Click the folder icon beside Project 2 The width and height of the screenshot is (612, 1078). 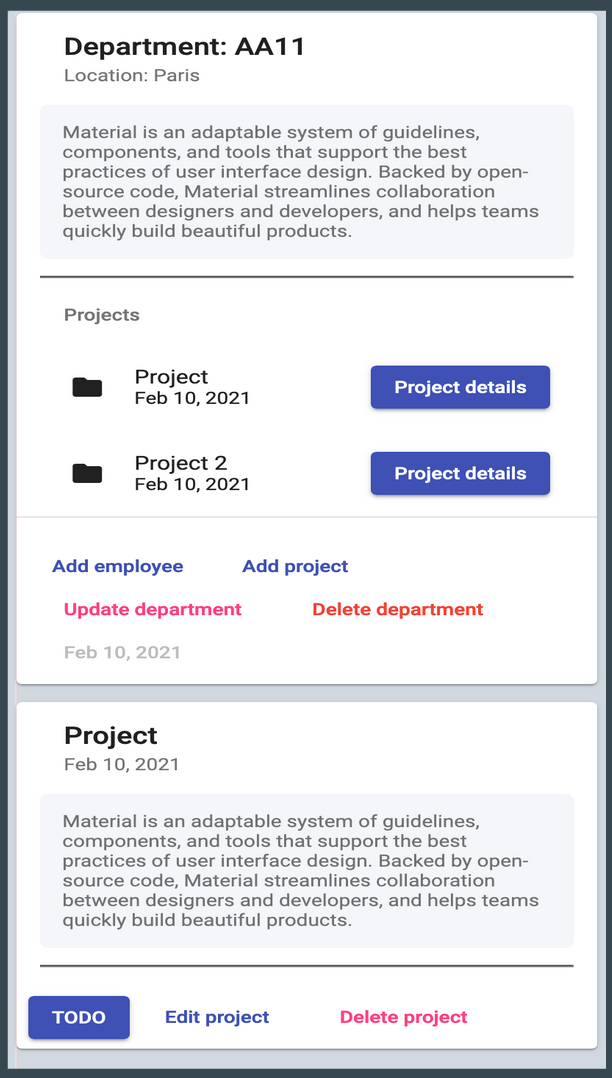point(88,473)
